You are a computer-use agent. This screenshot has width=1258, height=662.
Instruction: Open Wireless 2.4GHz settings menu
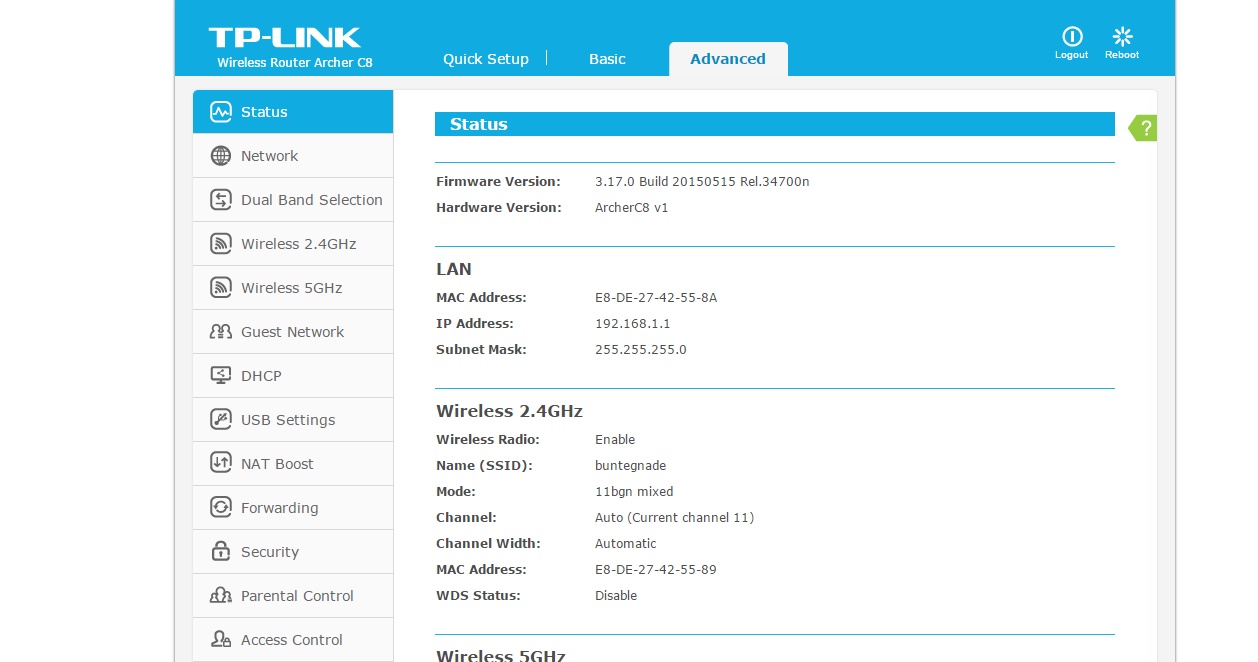293,244
